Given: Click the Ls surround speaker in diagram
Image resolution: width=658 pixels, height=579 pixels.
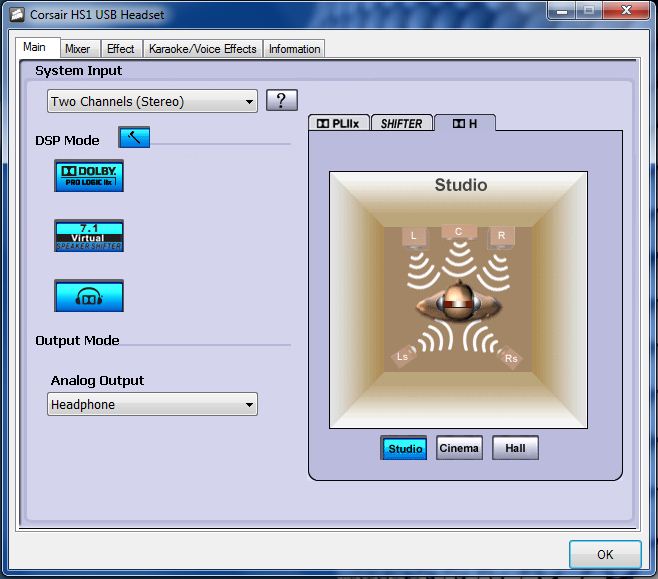Looking at the screenshot, I should [x=403, y=357].
